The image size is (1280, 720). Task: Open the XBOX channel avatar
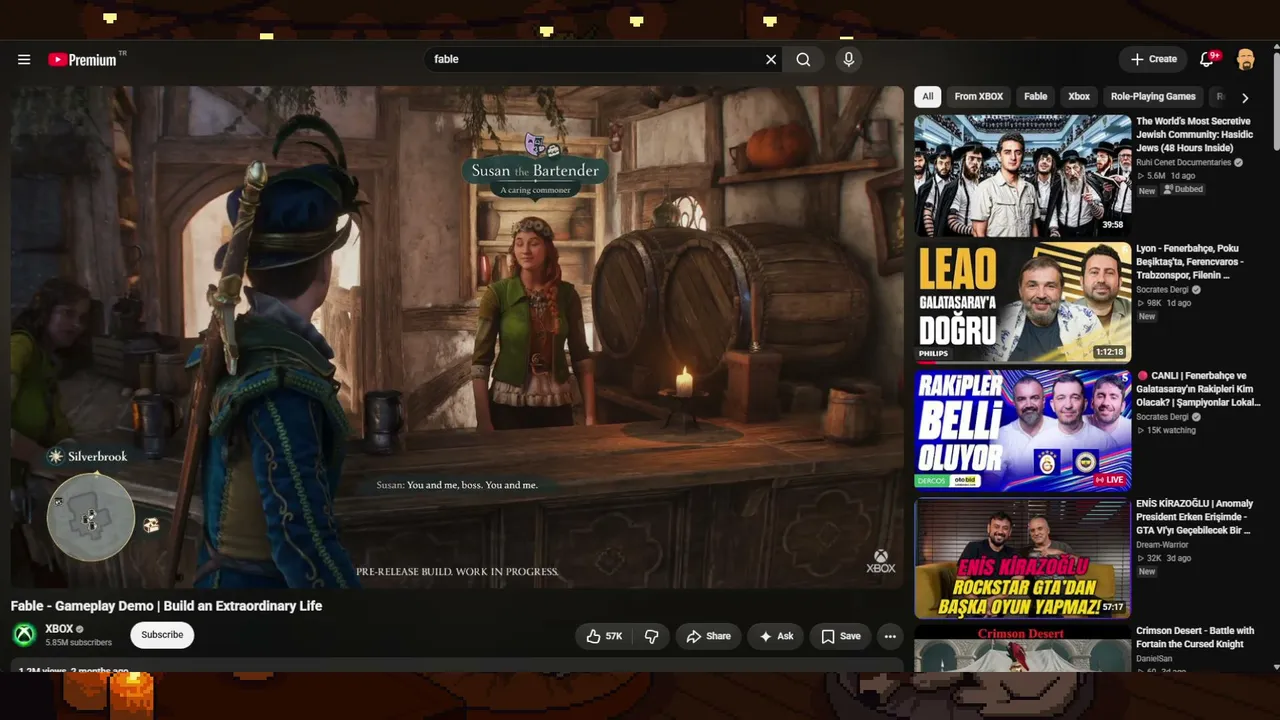(24, 635)
